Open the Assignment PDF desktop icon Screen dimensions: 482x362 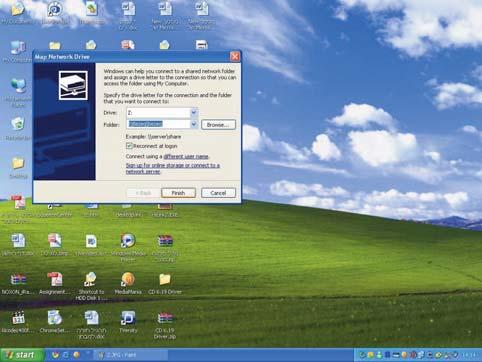(55, 279)
